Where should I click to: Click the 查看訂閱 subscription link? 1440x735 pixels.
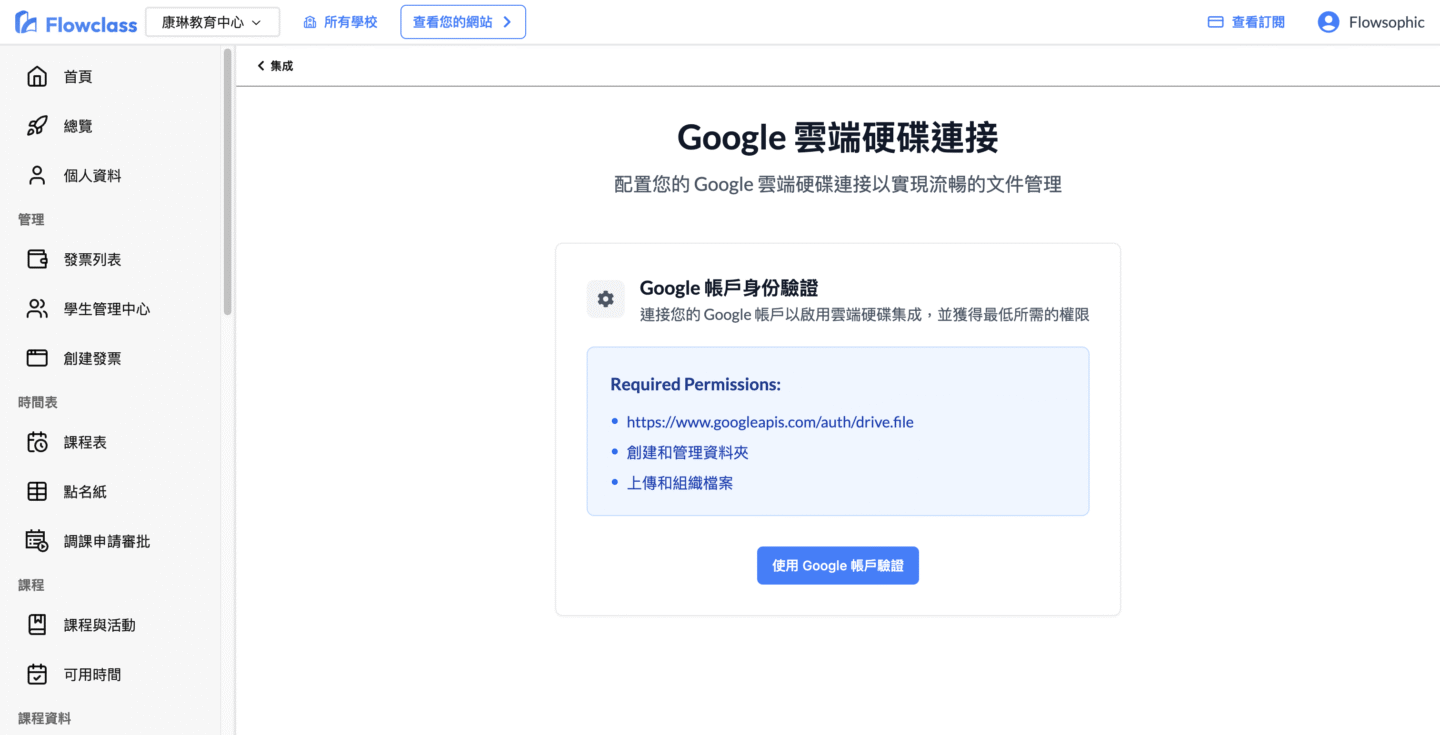pyautogui.click(x=1246, y=22)
